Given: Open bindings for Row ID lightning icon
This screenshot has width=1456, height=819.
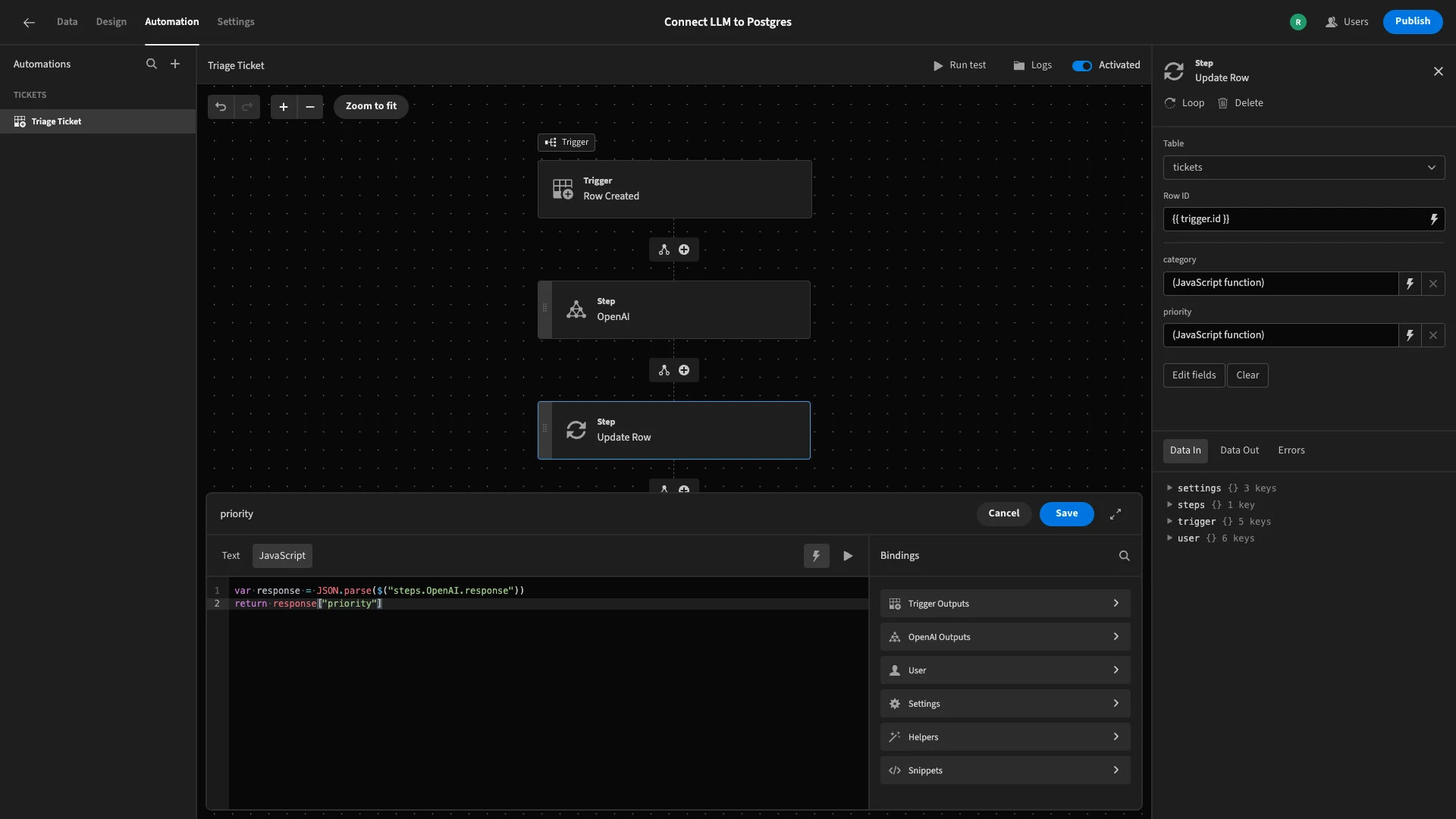Looking at the screenshot, I should pyautogui.click(x=1434, y=219).
